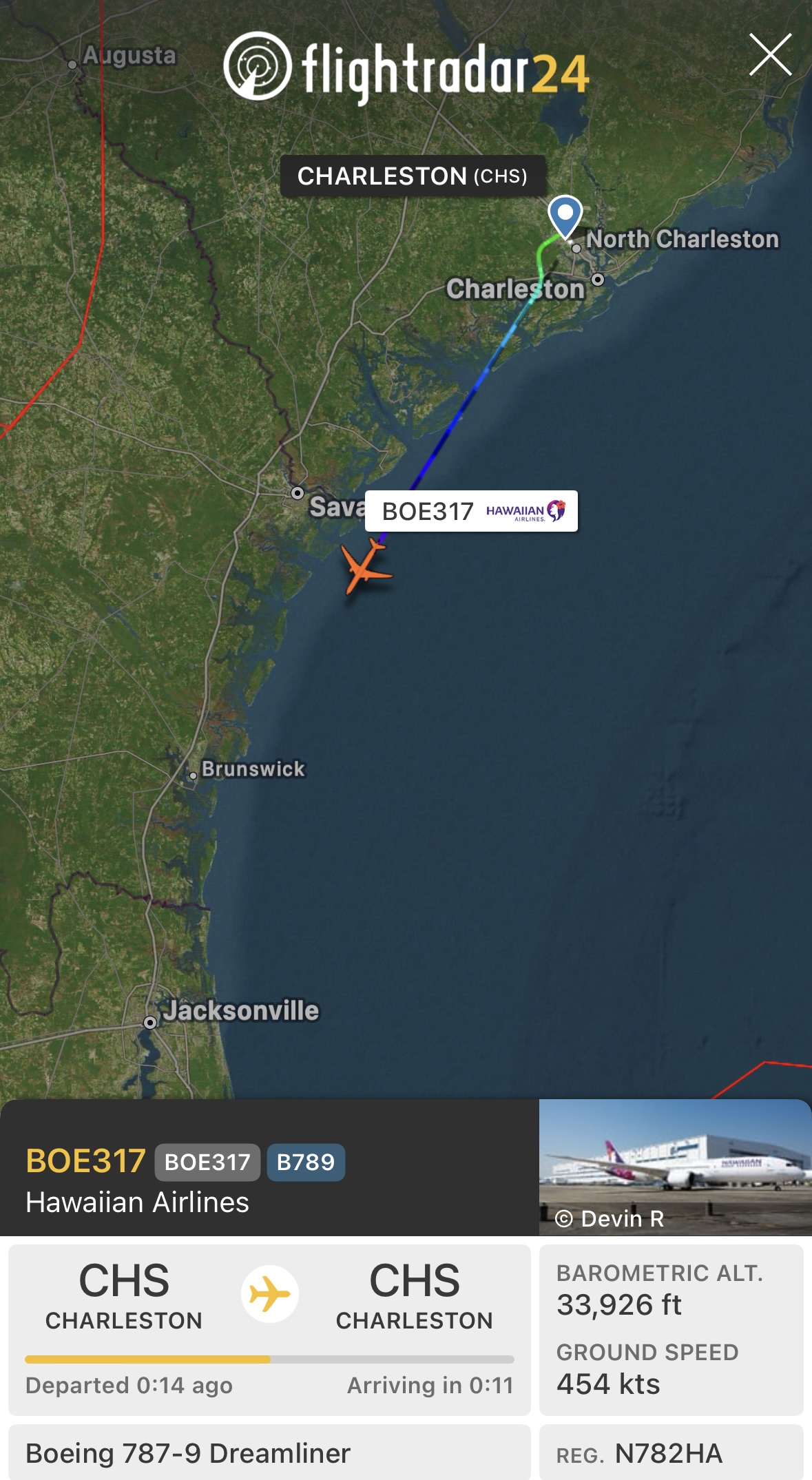
Task: Tap the CHARLESTON (CHS) airport label
Action: (x=413, y=176)
